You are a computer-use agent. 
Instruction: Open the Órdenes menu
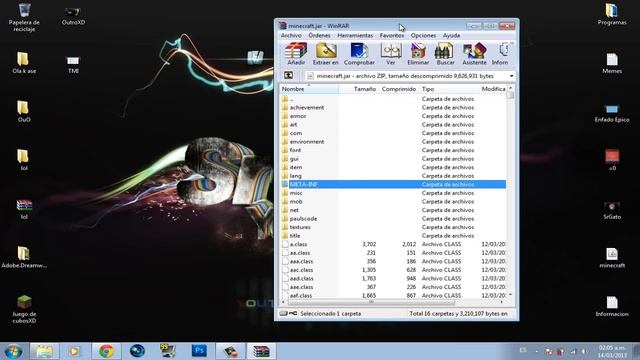point(319,36)
